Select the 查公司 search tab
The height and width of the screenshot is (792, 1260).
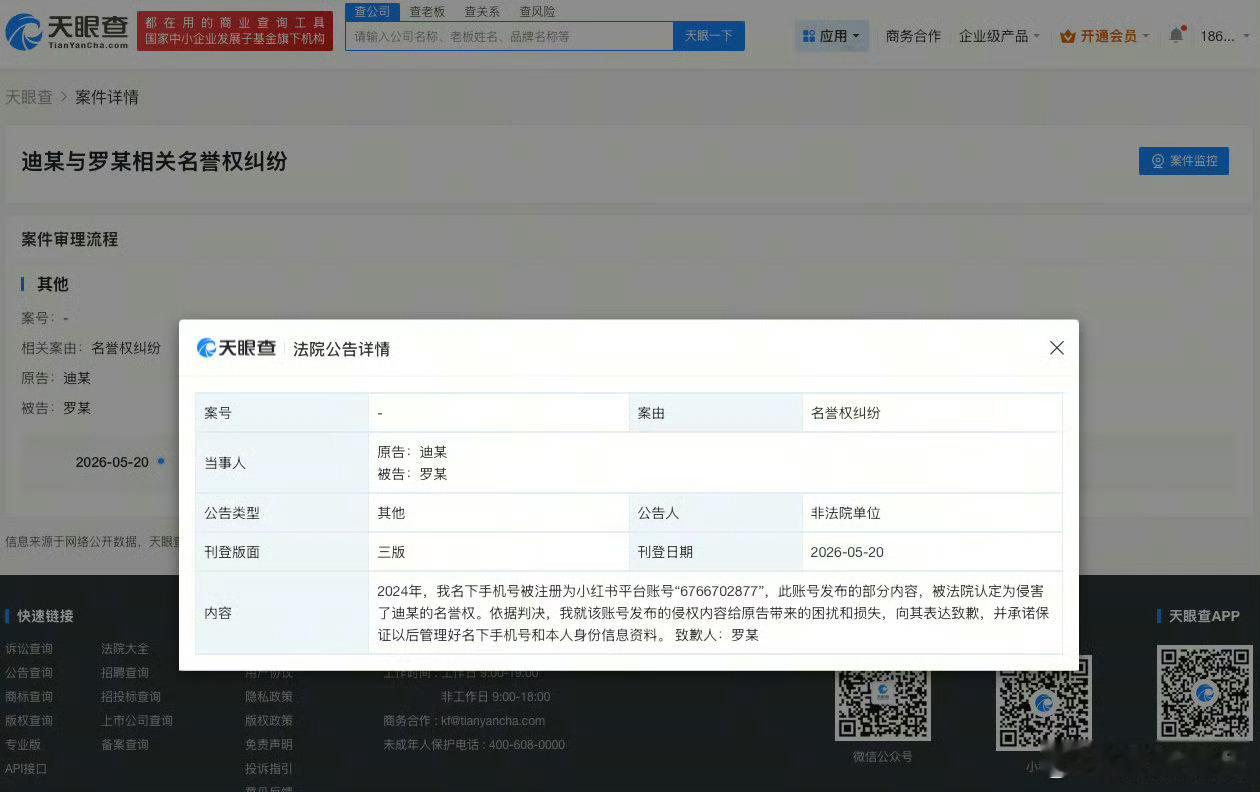372,12
